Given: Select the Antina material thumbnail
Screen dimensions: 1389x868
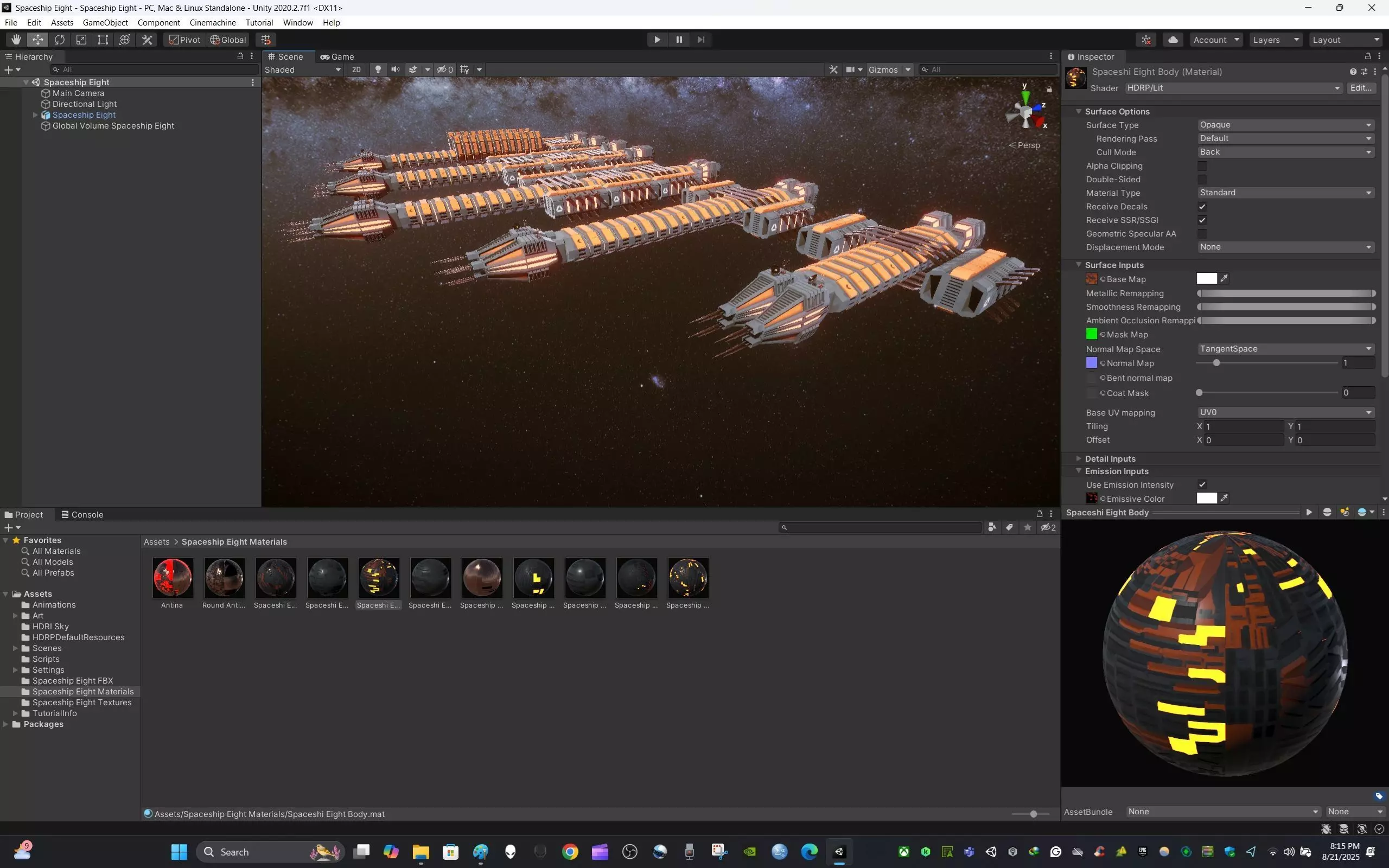Looking at the screenshot, I should [x=172, y=578].
